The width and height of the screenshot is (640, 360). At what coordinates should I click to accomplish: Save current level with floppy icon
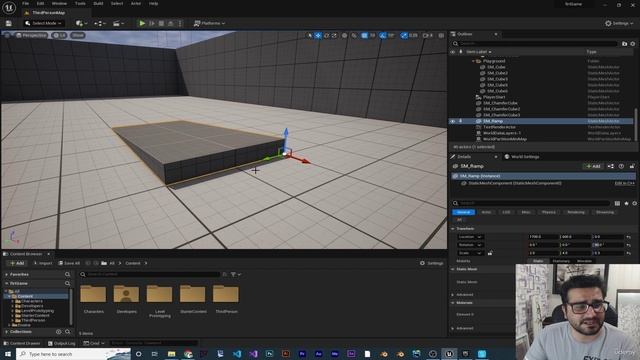9,23
